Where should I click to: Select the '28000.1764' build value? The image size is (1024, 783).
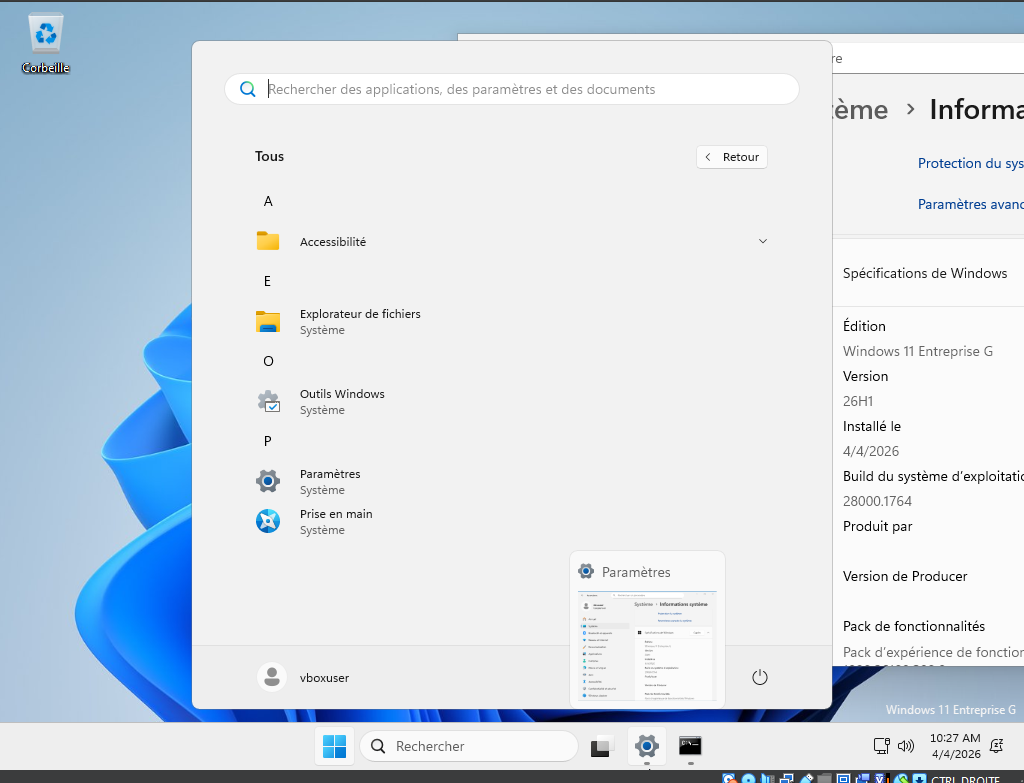click(877, 501)
